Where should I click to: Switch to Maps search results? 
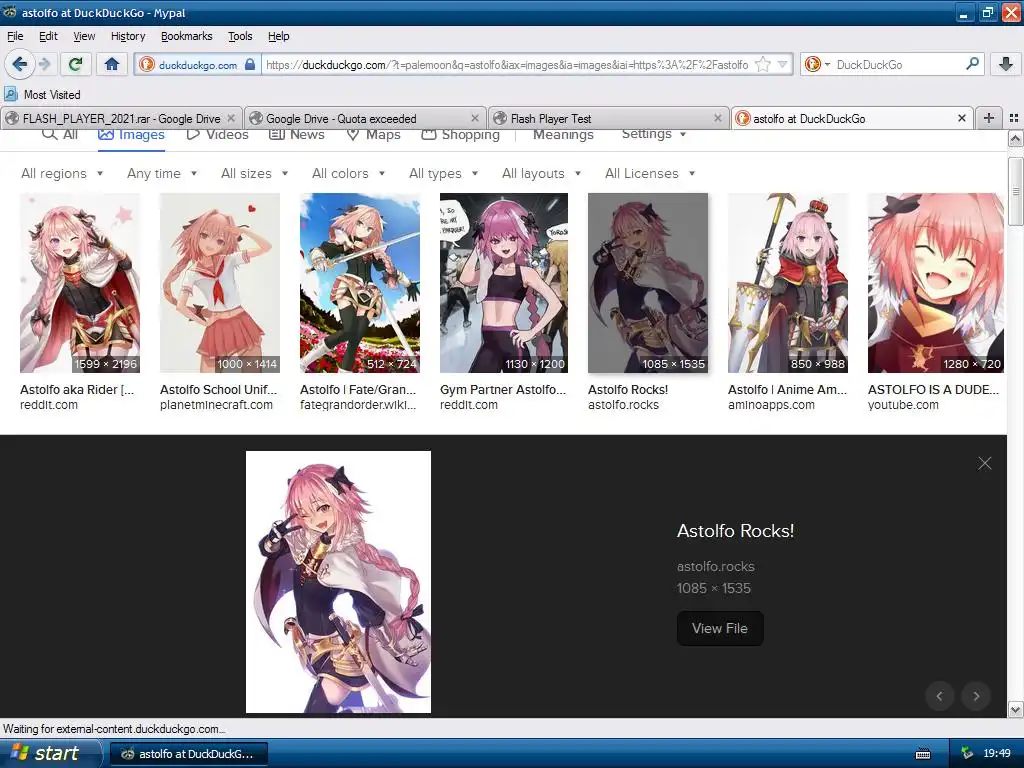pos(374,135)
